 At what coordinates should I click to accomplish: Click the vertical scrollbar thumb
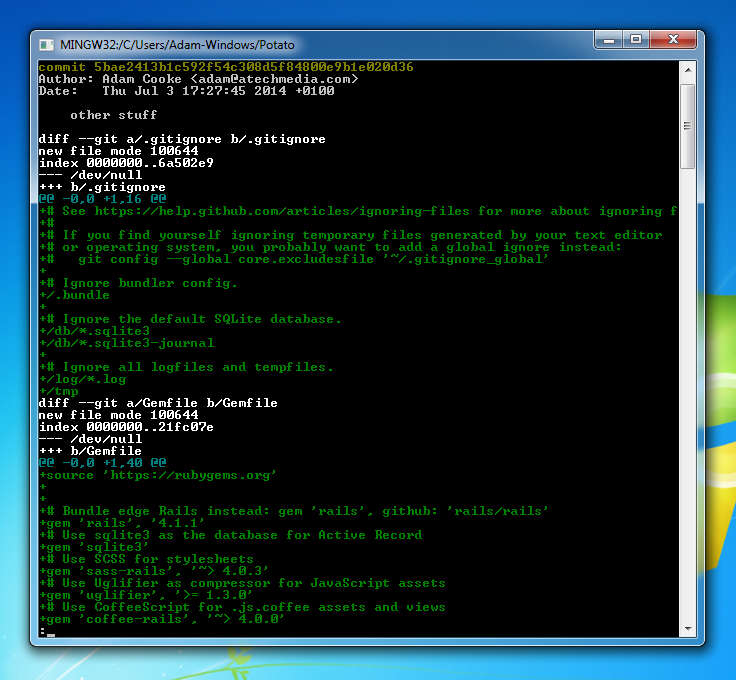click(x=688, y=126)
